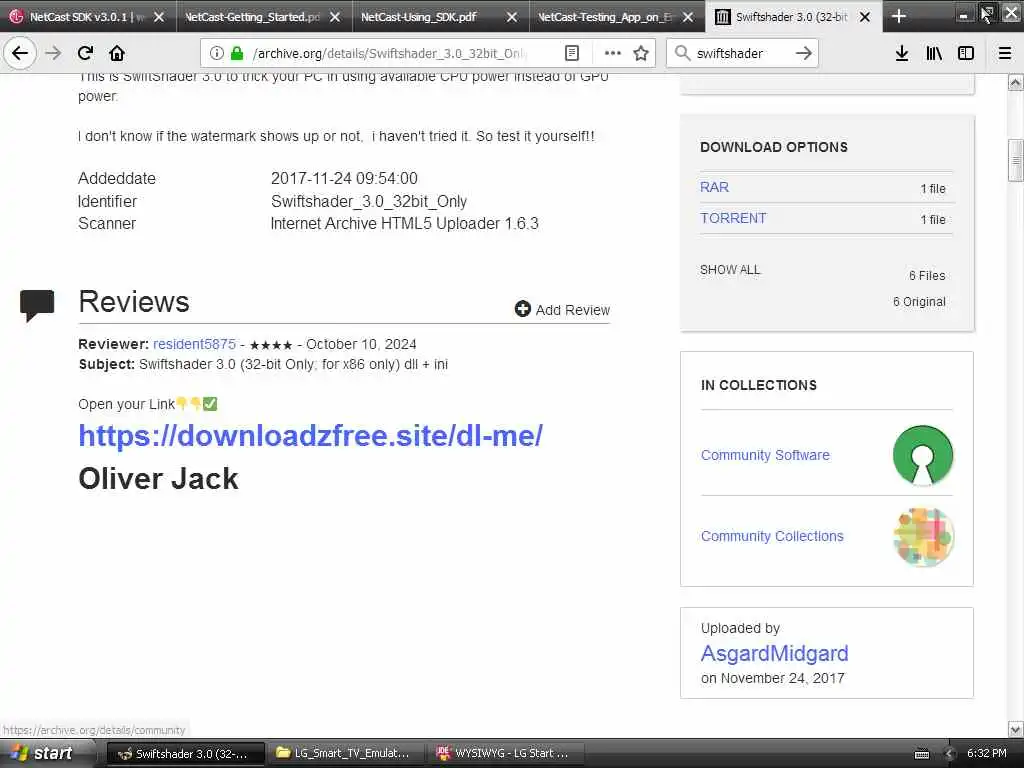Click Identifier value Swiftshader_3.0_32bit_Only
Image resolution: width=1024 pixels, height=768 pixels.
(369, 201)
